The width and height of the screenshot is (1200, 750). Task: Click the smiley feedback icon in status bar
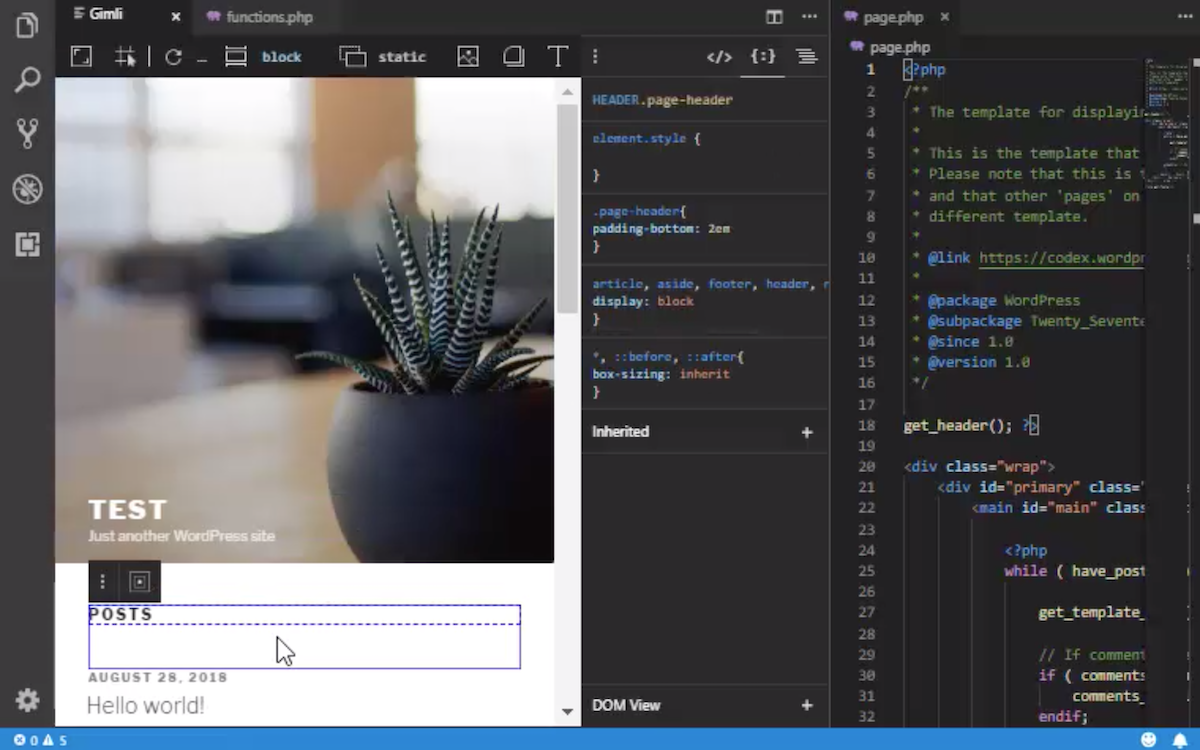click(x=1149, y=740)
